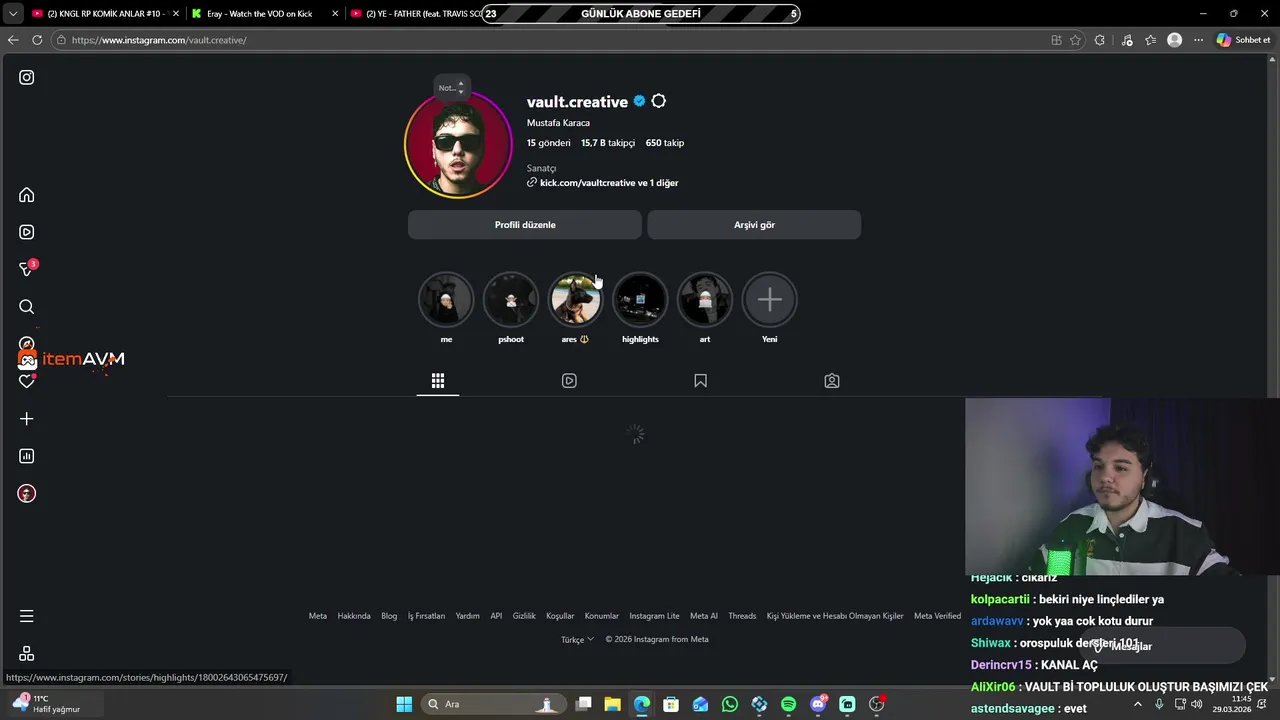Open Spotify from the taskbar
Viewport: 1280px width, 720px height.
788,704
